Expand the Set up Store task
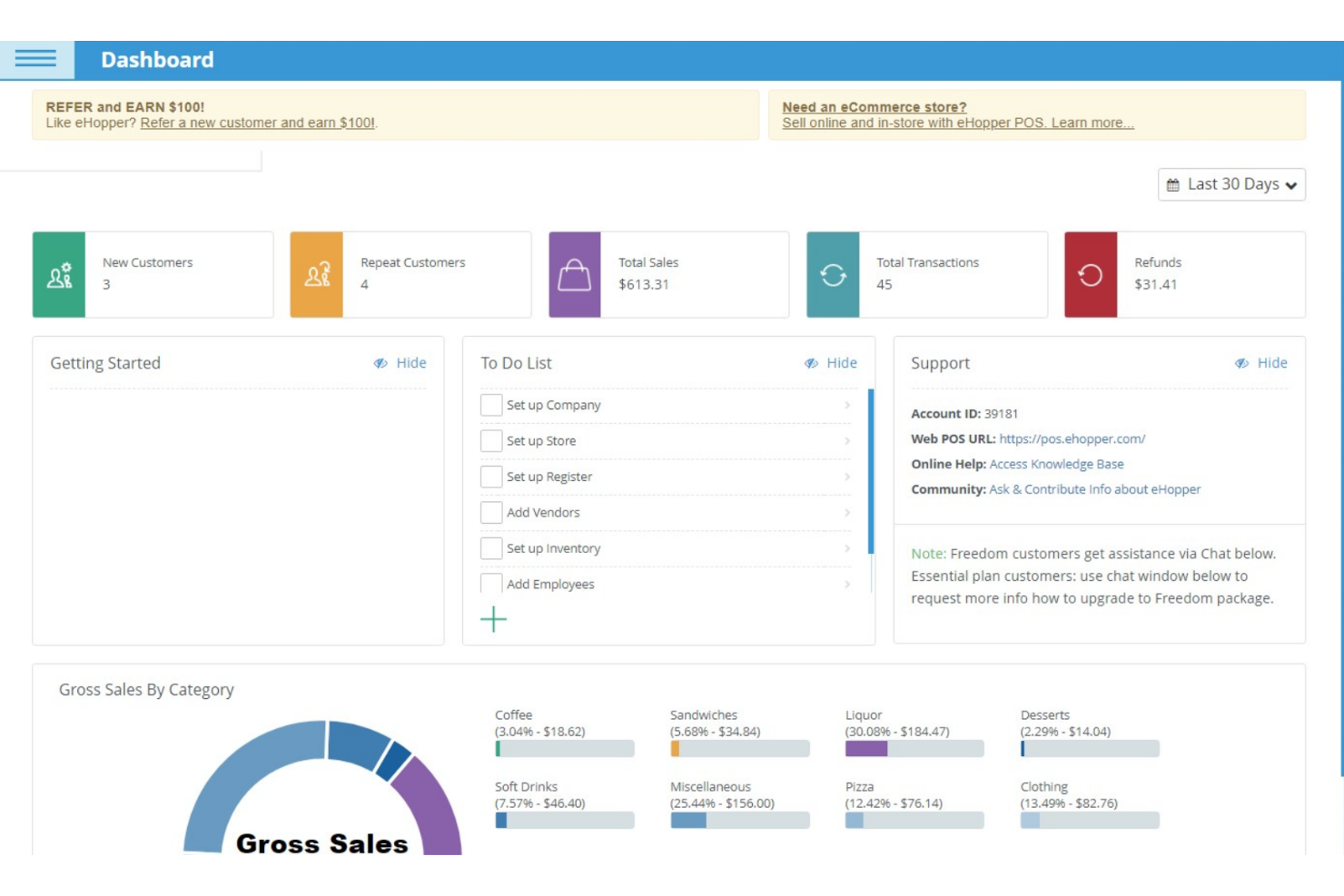Viewport: 1344px width, 896px height. click(846, 440)
